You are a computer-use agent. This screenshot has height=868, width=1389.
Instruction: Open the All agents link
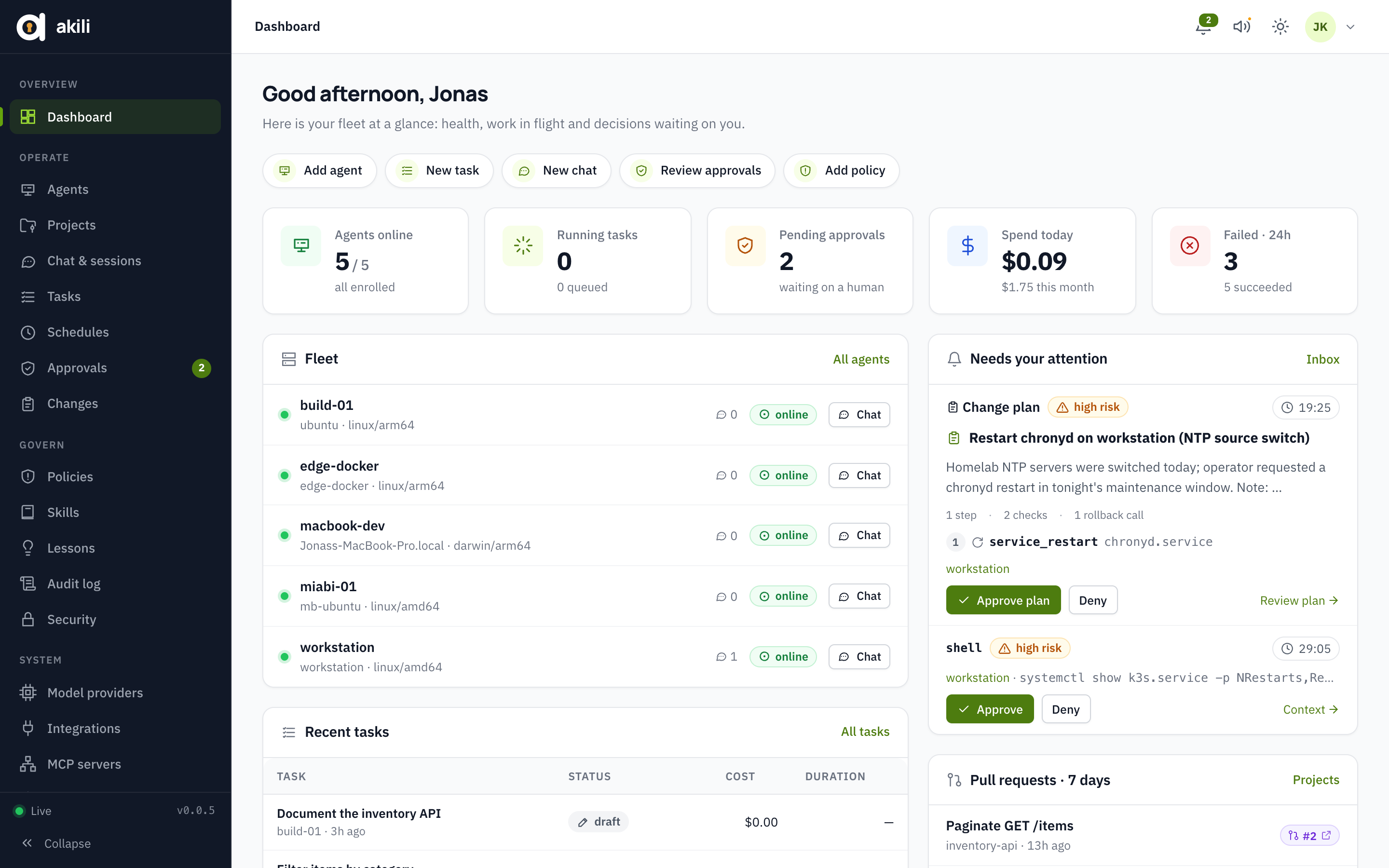coord(861,359)
